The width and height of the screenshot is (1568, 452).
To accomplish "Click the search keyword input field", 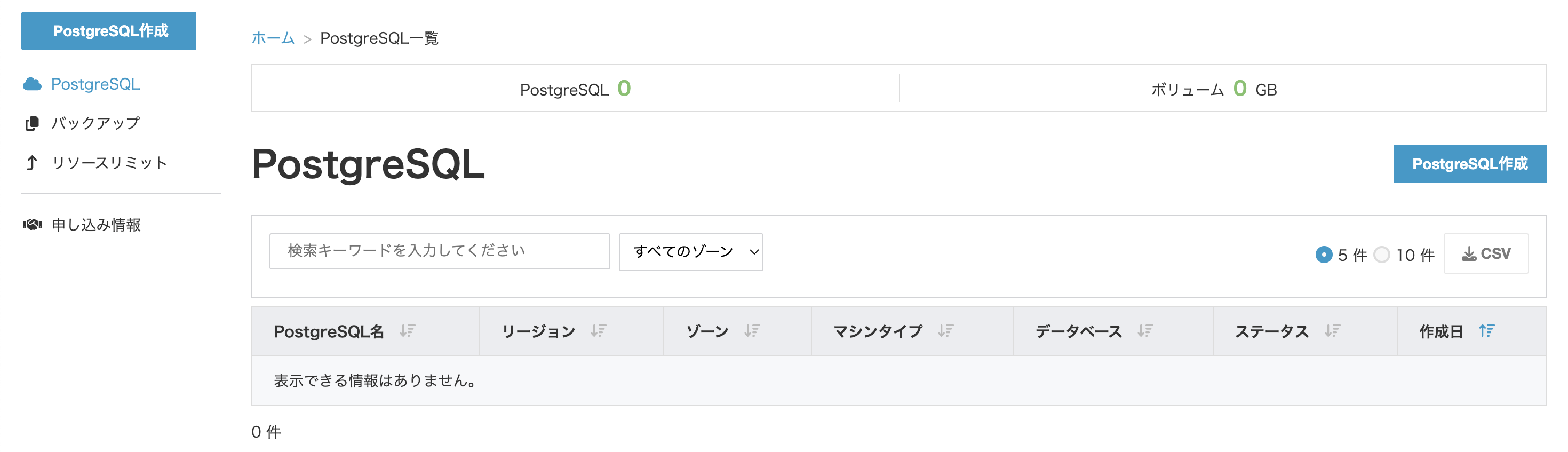I will point(439,251).
